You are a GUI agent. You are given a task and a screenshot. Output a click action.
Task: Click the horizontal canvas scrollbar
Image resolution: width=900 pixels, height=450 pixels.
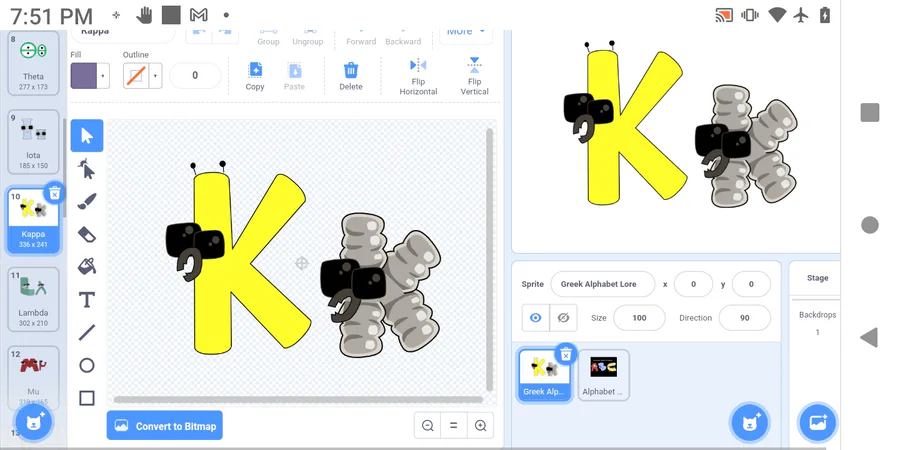pos(298,399)
